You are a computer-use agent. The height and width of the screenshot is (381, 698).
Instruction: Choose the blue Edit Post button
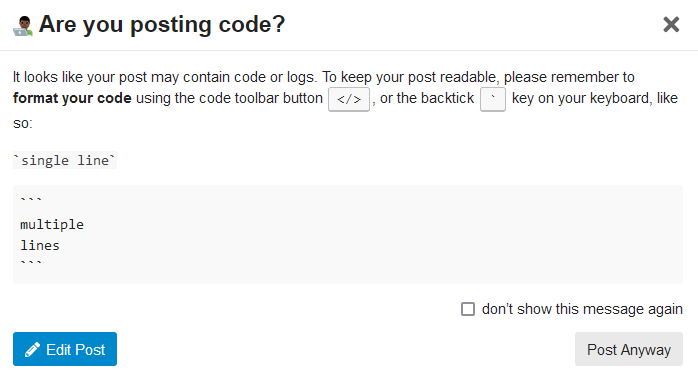coord(65,349)
